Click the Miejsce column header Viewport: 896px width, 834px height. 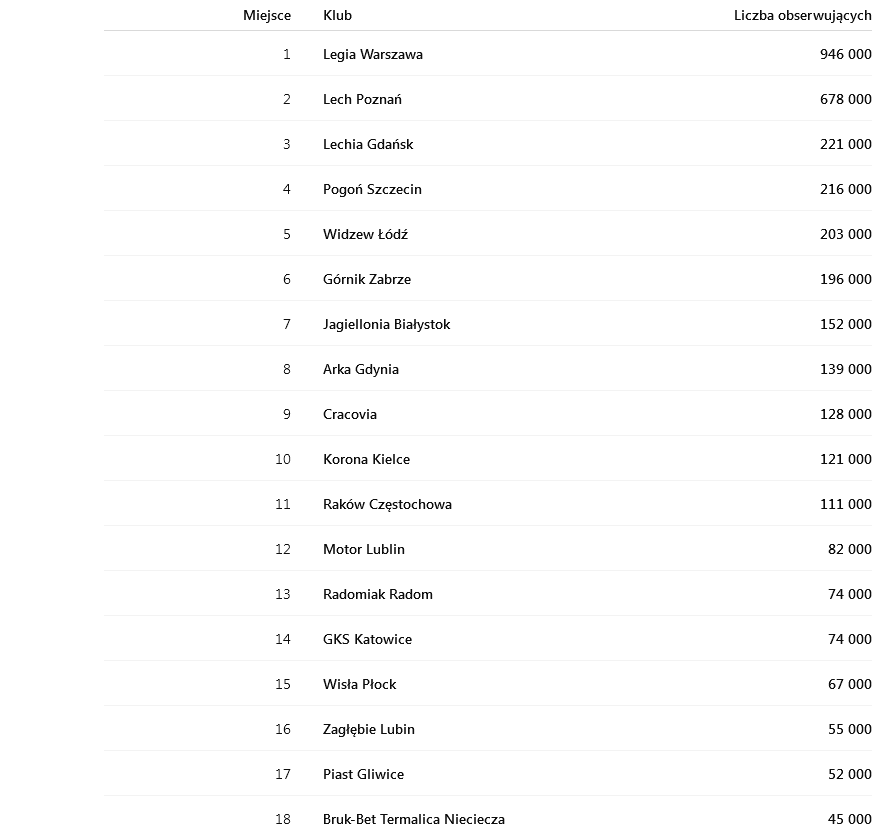pos(267,15)
